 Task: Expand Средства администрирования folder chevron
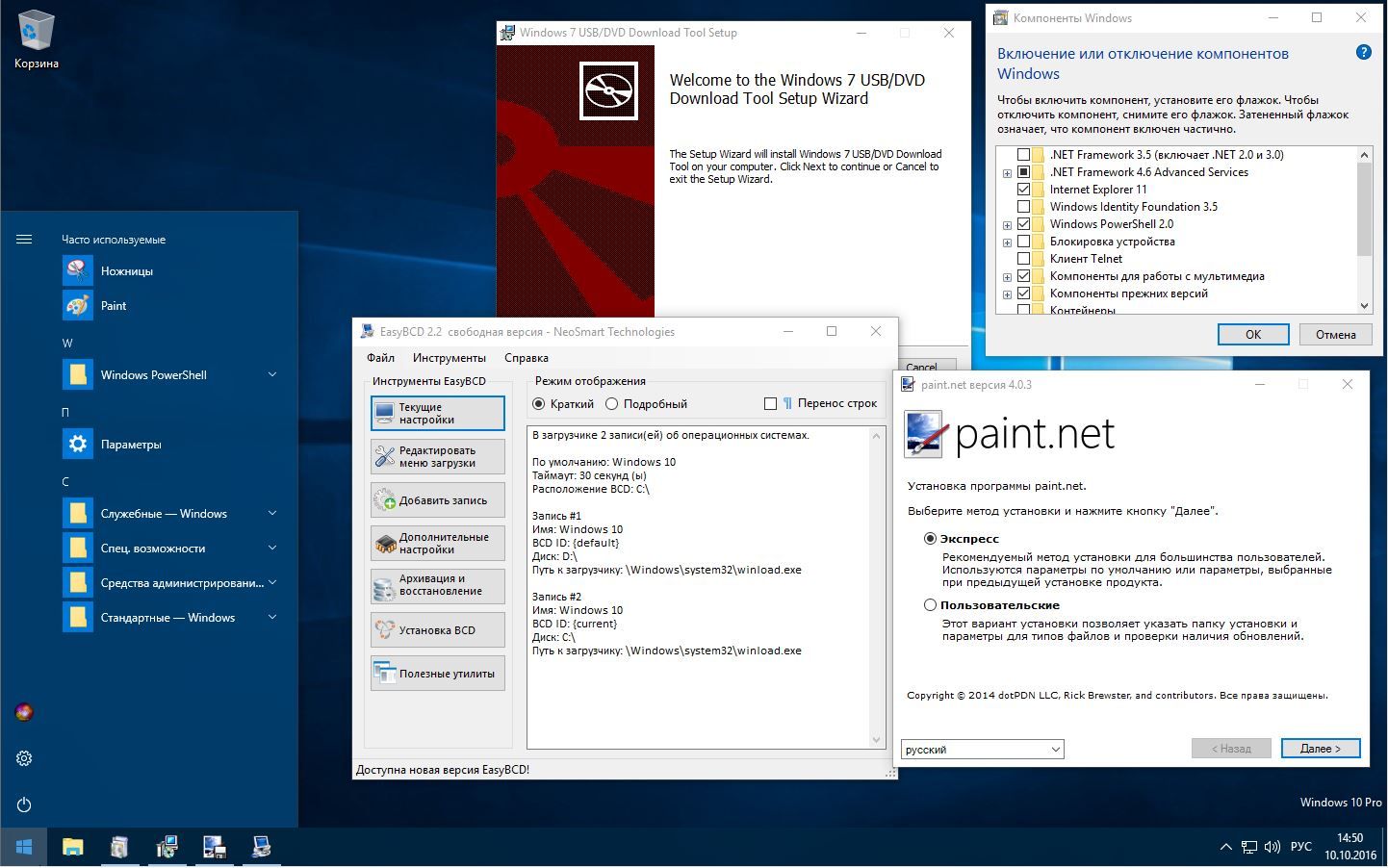tap(272, 582)
